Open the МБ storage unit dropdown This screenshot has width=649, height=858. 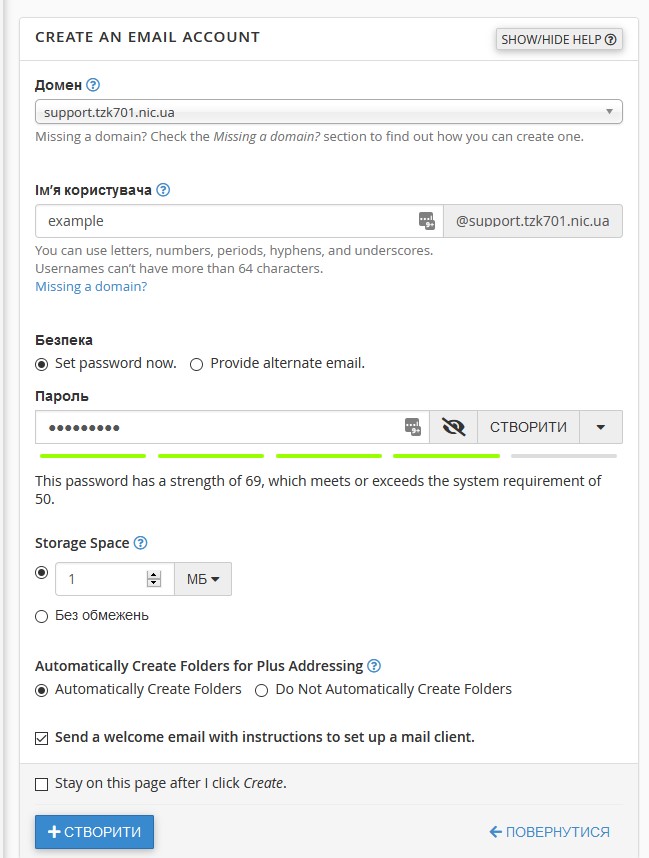(202, 579)
